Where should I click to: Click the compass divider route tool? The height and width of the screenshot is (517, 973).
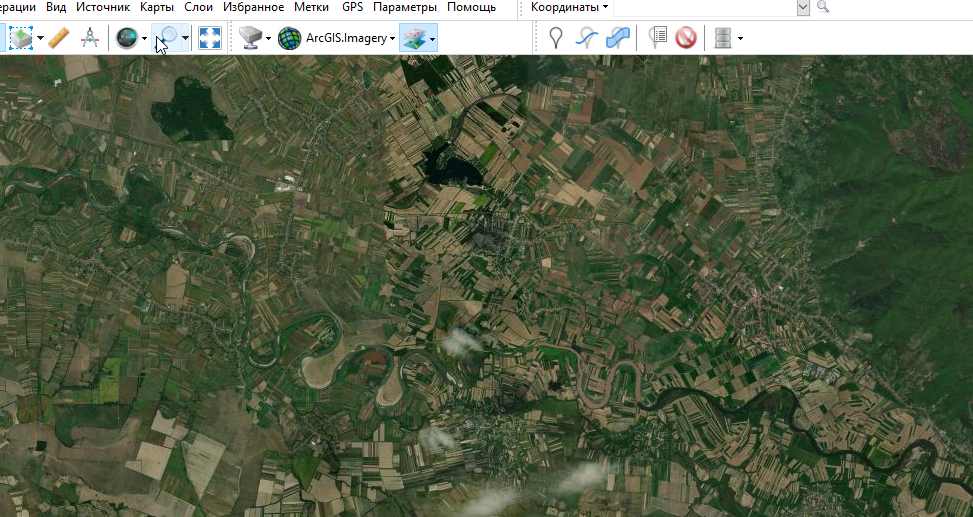(90, 39)
